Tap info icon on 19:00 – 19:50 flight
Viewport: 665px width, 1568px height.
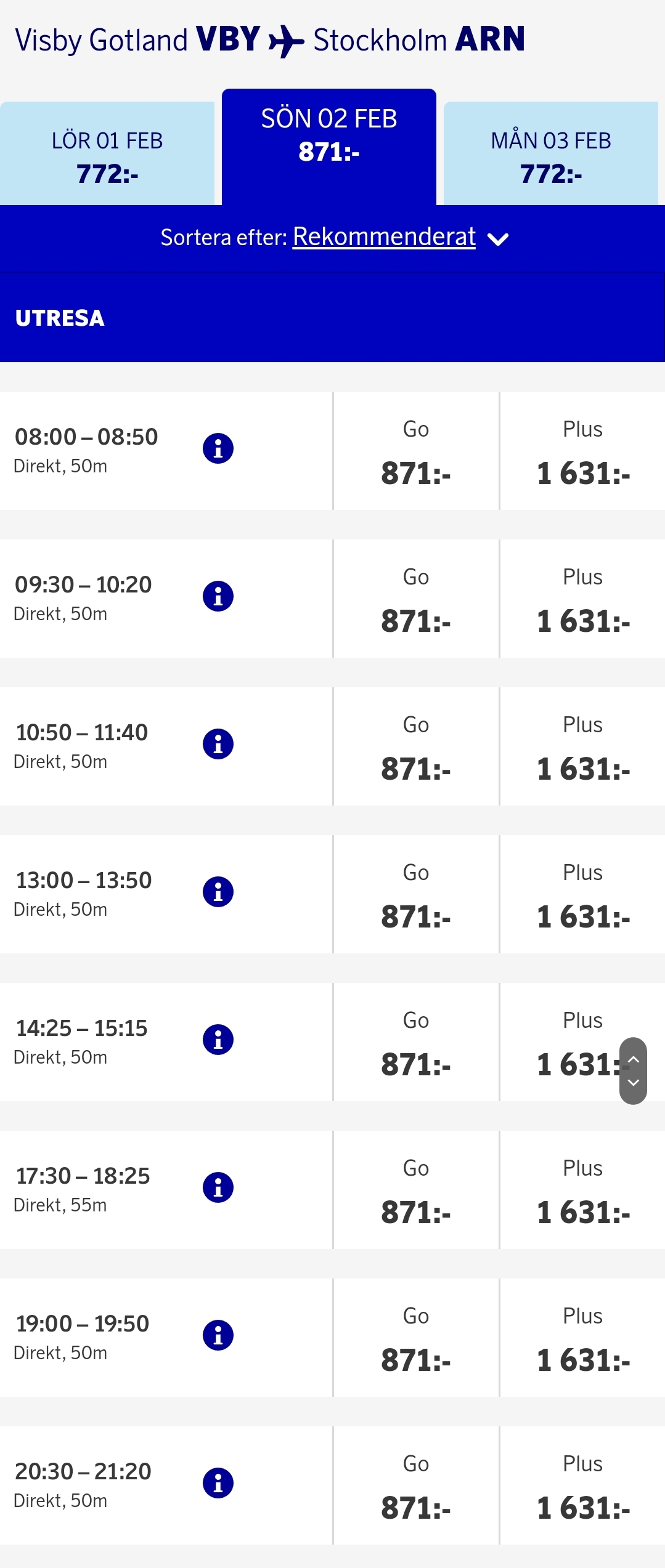tap(218, 1335)
